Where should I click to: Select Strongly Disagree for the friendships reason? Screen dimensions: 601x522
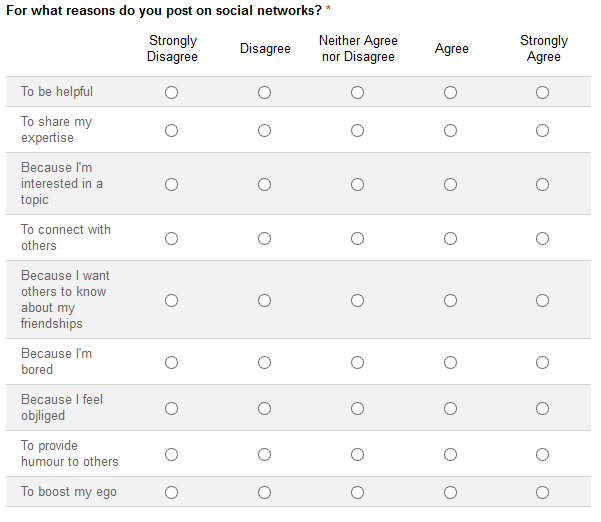point(171,300)
